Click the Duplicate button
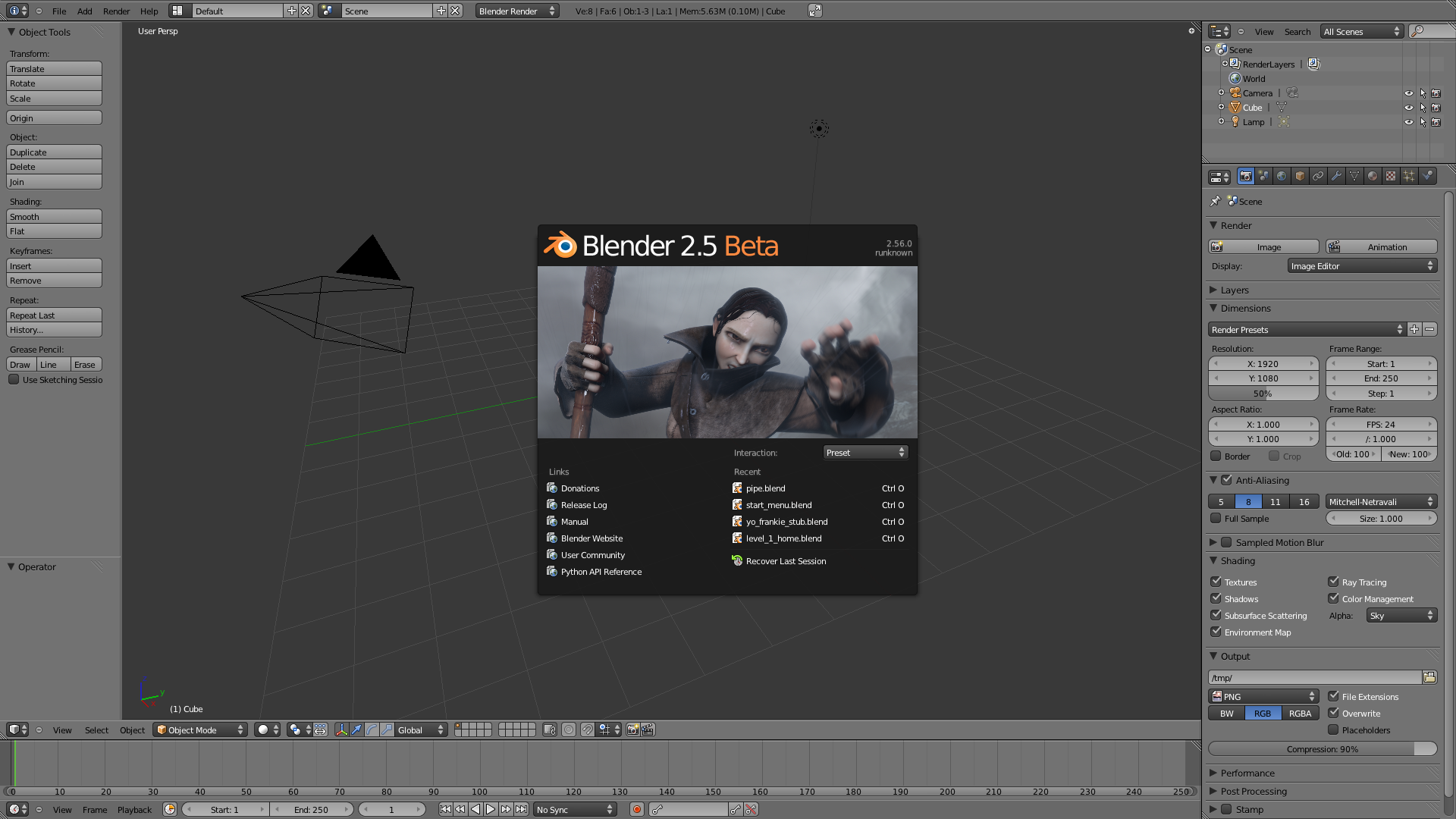 [54, 152]
